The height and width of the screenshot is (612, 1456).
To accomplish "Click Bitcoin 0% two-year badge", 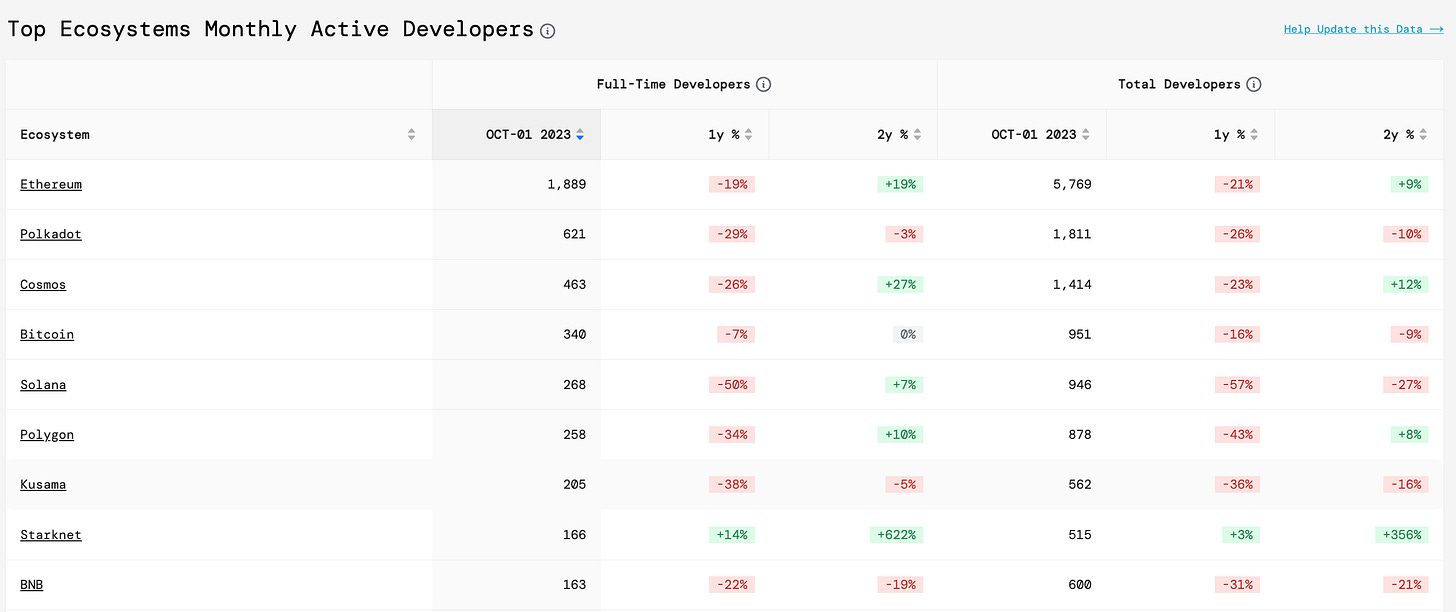I will point(908,335).
